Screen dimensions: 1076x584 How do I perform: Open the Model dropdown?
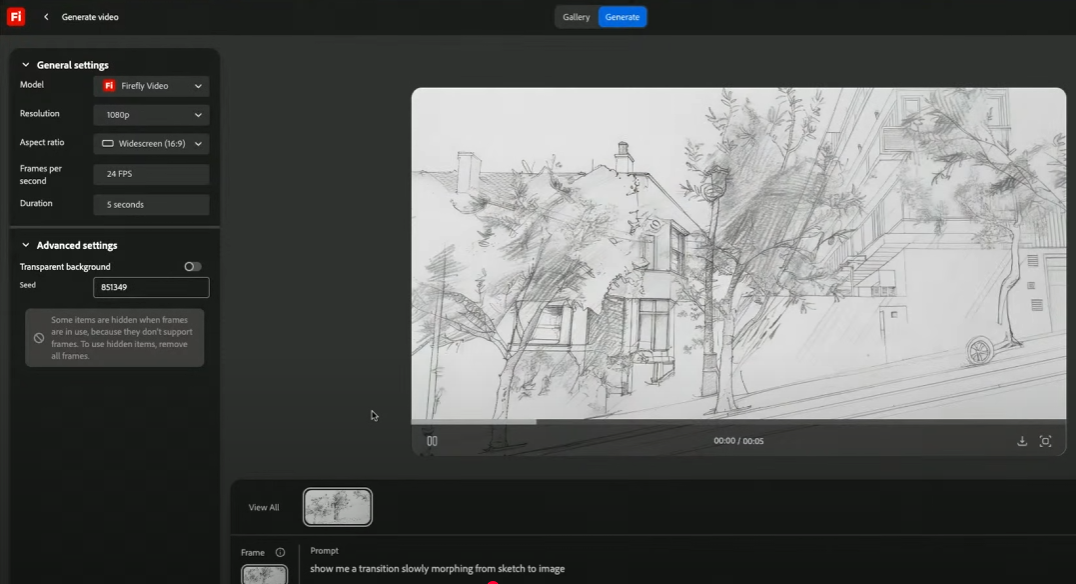coord(151,86)
